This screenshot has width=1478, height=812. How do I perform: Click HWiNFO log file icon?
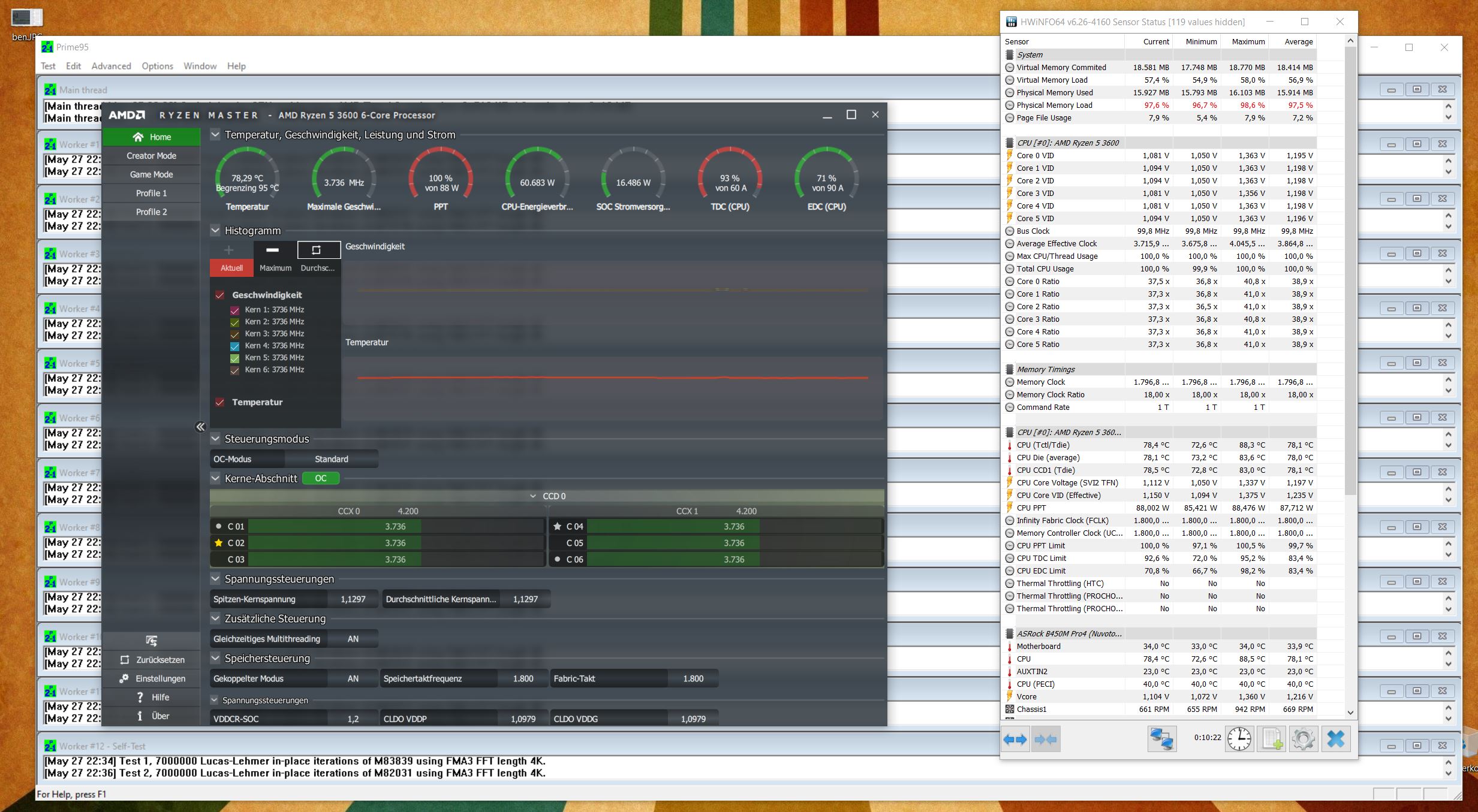point(1272,738)
